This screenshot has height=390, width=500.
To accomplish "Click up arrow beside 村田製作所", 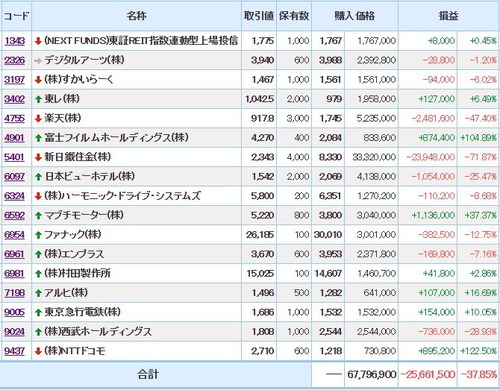I will pyautogui.click(x=38, y=274).
